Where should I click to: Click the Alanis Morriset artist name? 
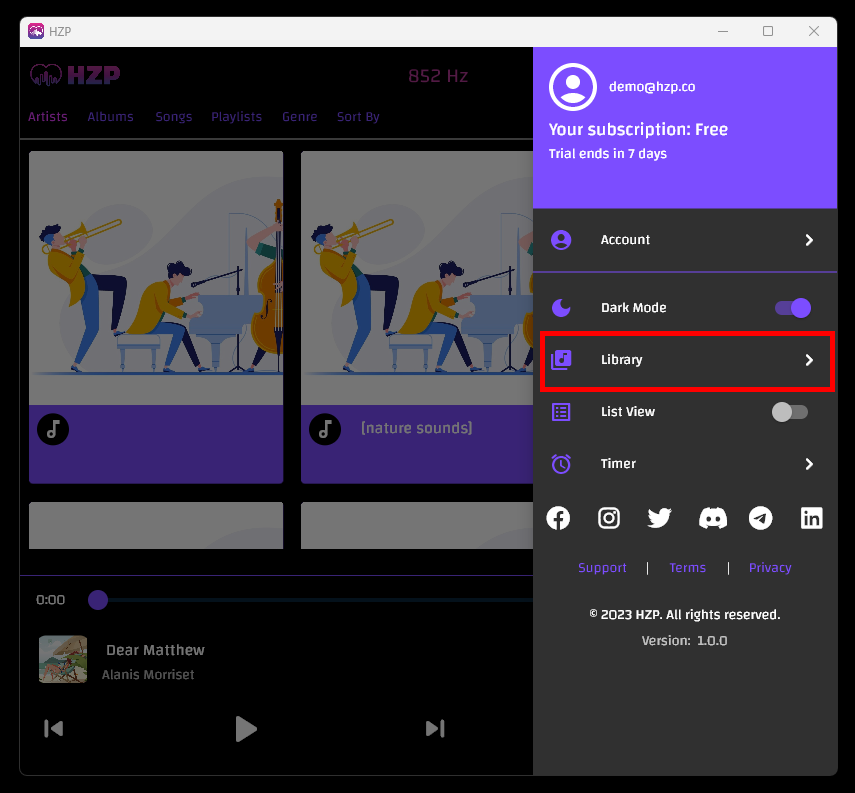pos(148,675)
